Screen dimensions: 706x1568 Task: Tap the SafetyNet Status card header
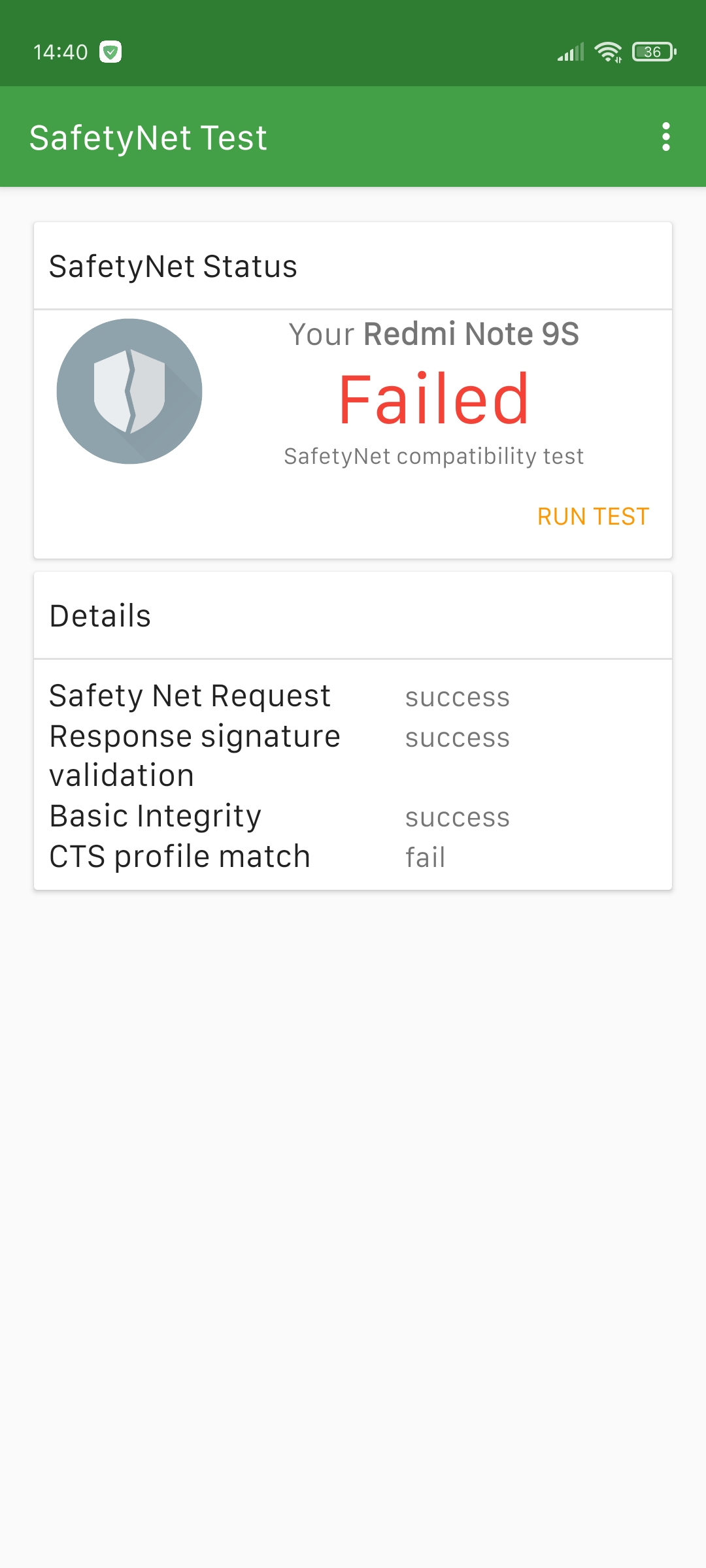coord(353,266)
